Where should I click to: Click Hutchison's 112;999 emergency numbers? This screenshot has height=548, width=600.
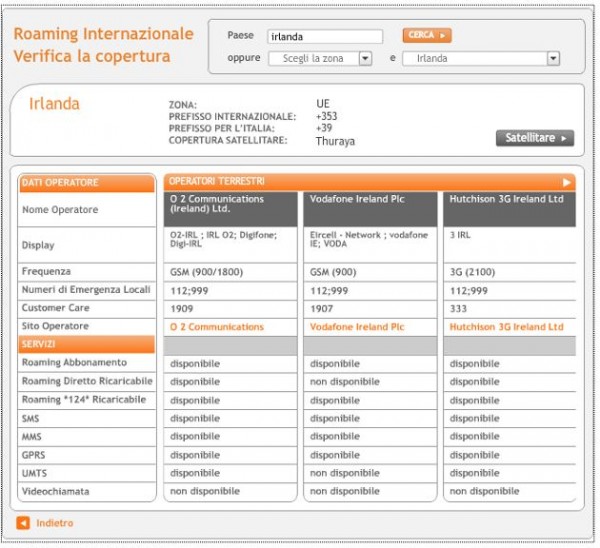point(468,291)
